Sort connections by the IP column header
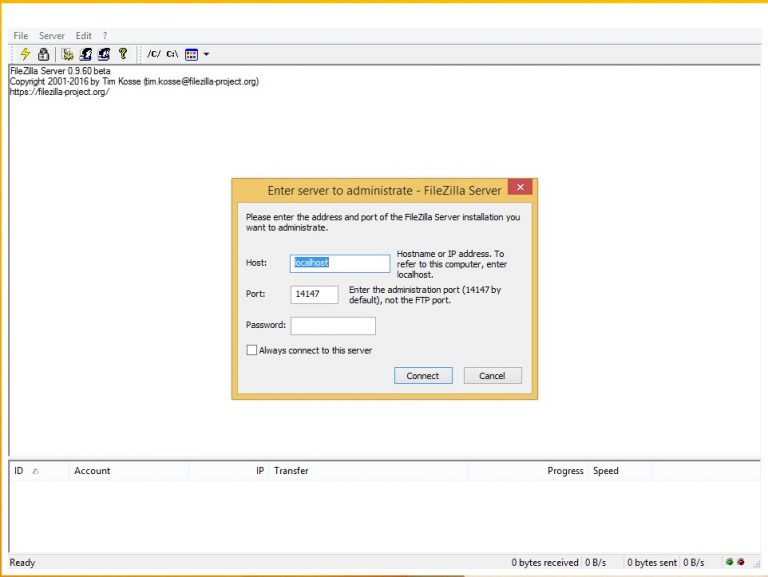 [229, 471]
